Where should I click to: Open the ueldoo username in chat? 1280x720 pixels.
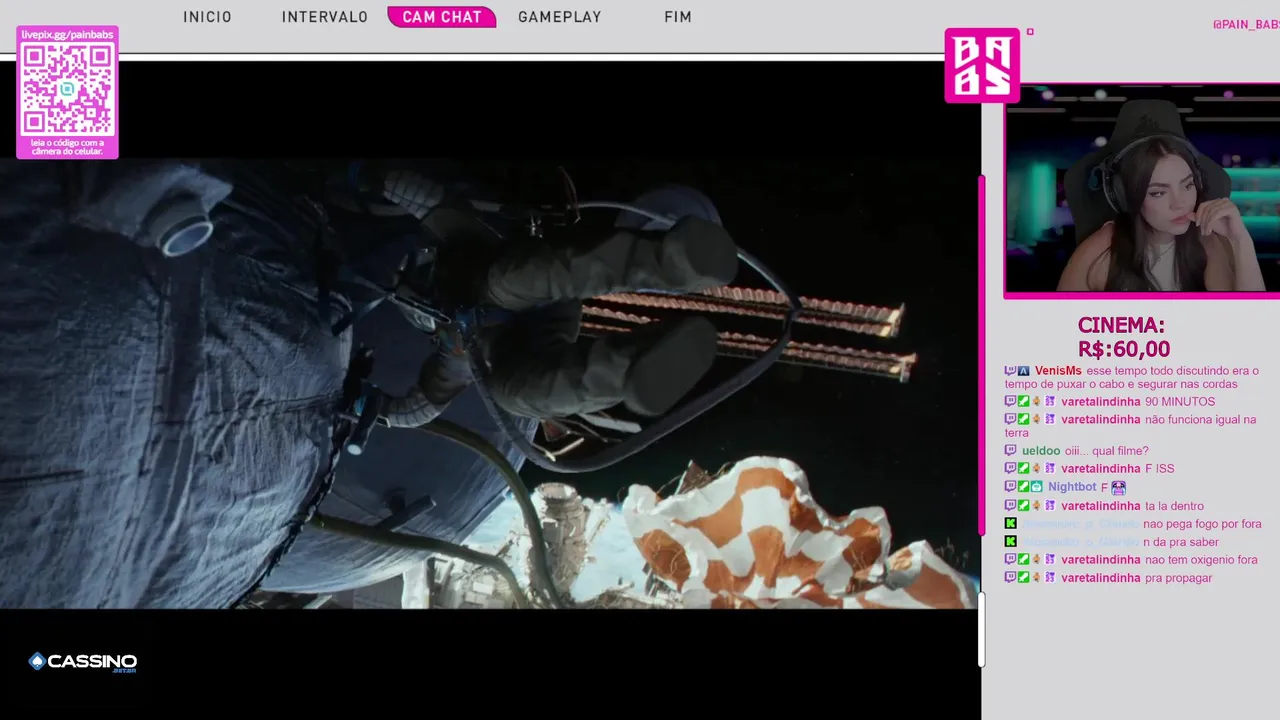[1041, 451]
